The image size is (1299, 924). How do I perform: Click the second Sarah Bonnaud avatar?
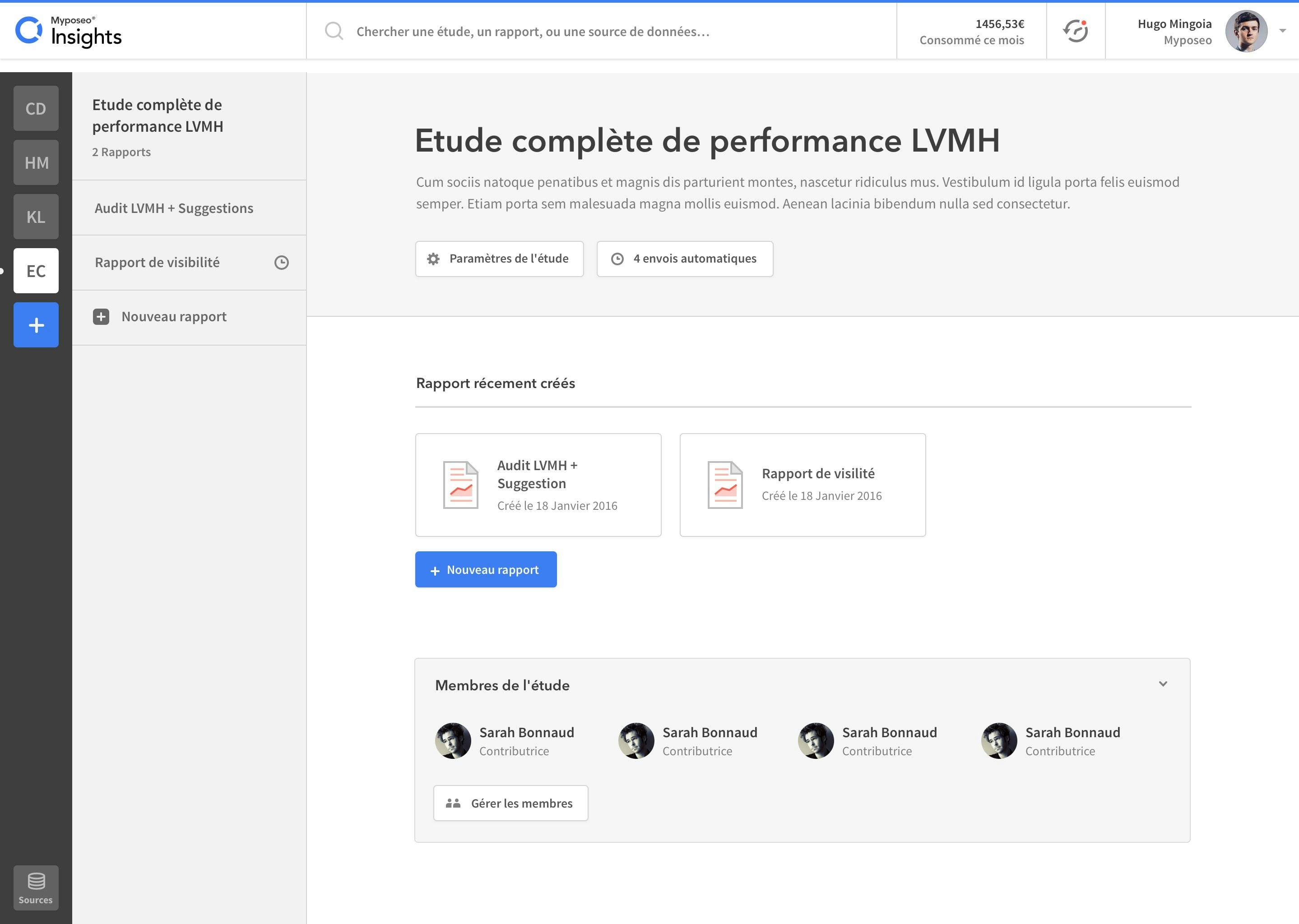[x=636, y=741]
